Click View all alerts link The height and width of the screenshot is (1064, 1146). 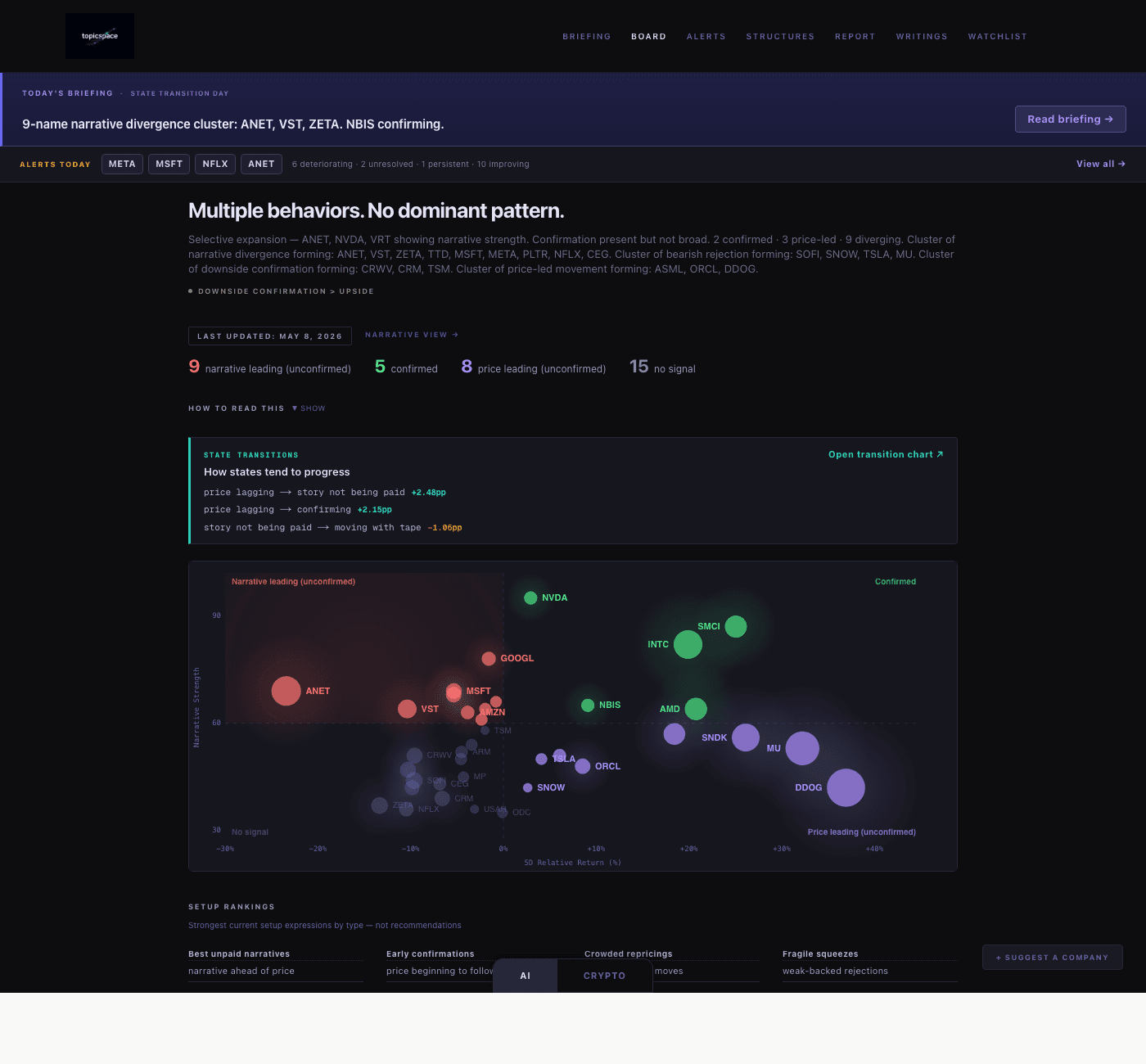tap(1100, 164)
